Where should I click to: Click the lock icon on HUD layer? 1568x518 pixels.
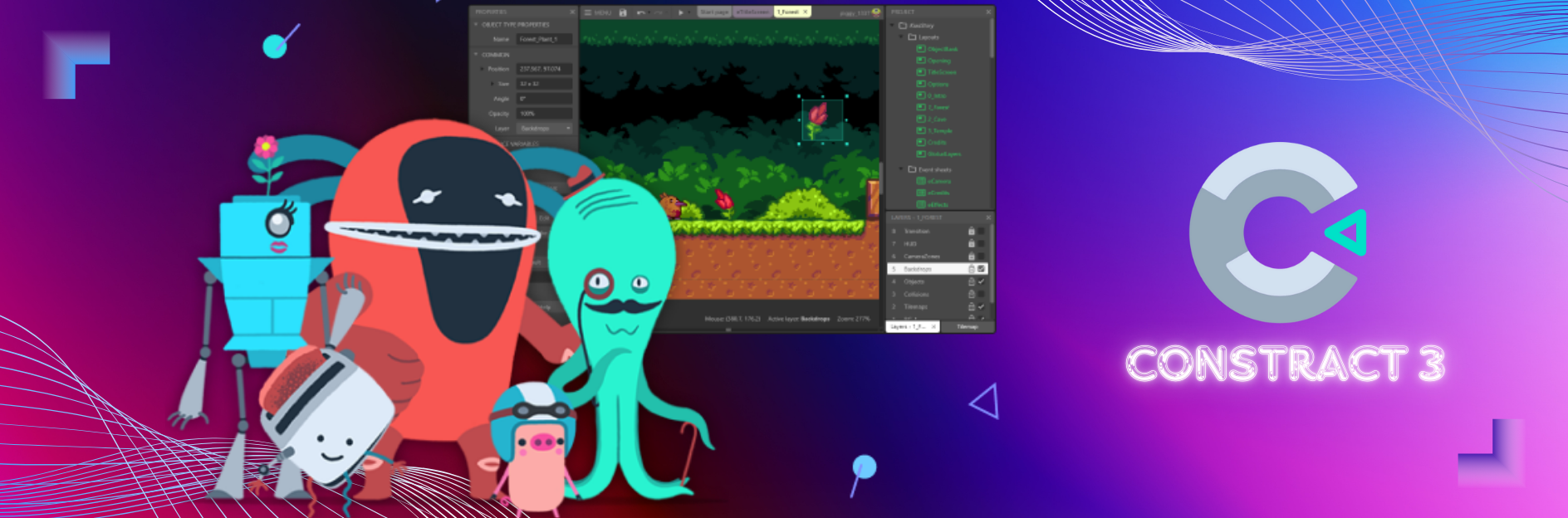tap(971, 244)
